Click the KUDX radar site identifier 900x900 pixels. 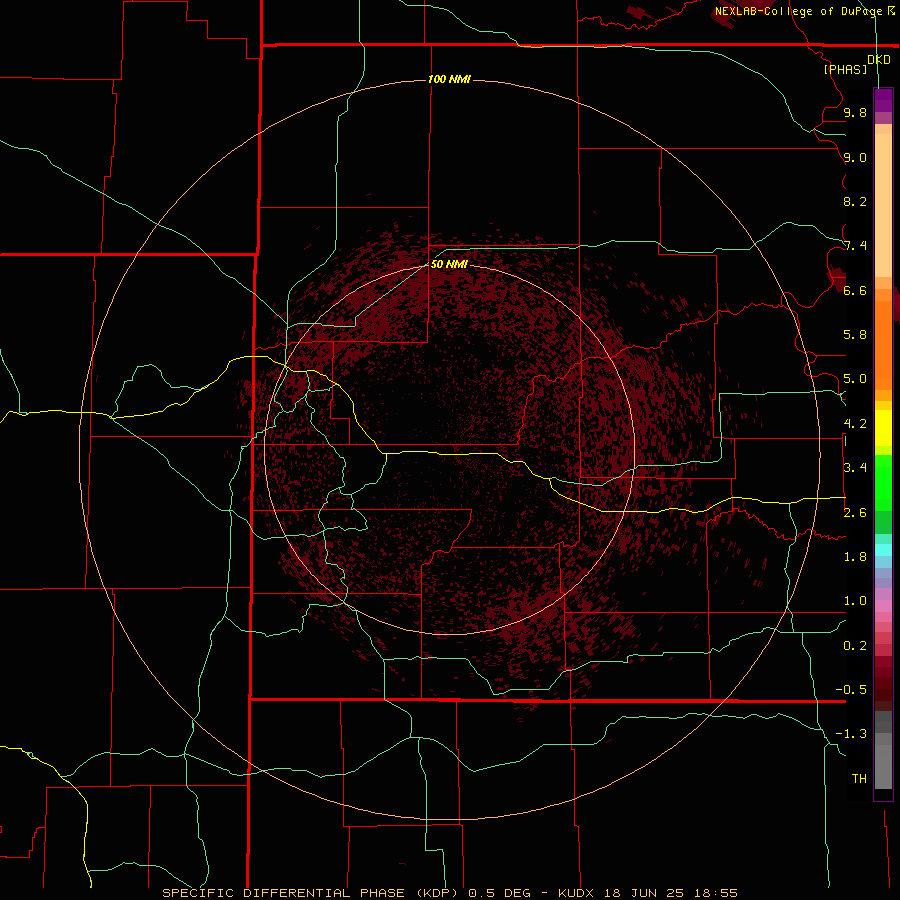pyautogui.click(x=577, y=893)
